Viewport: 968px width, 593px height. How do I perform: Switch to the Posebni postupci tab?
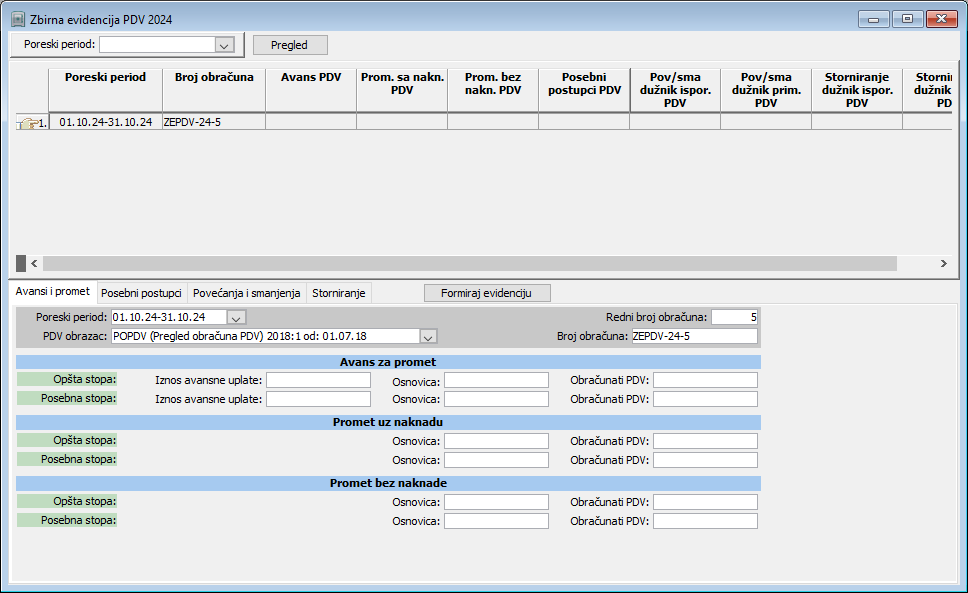pos(141,293)
